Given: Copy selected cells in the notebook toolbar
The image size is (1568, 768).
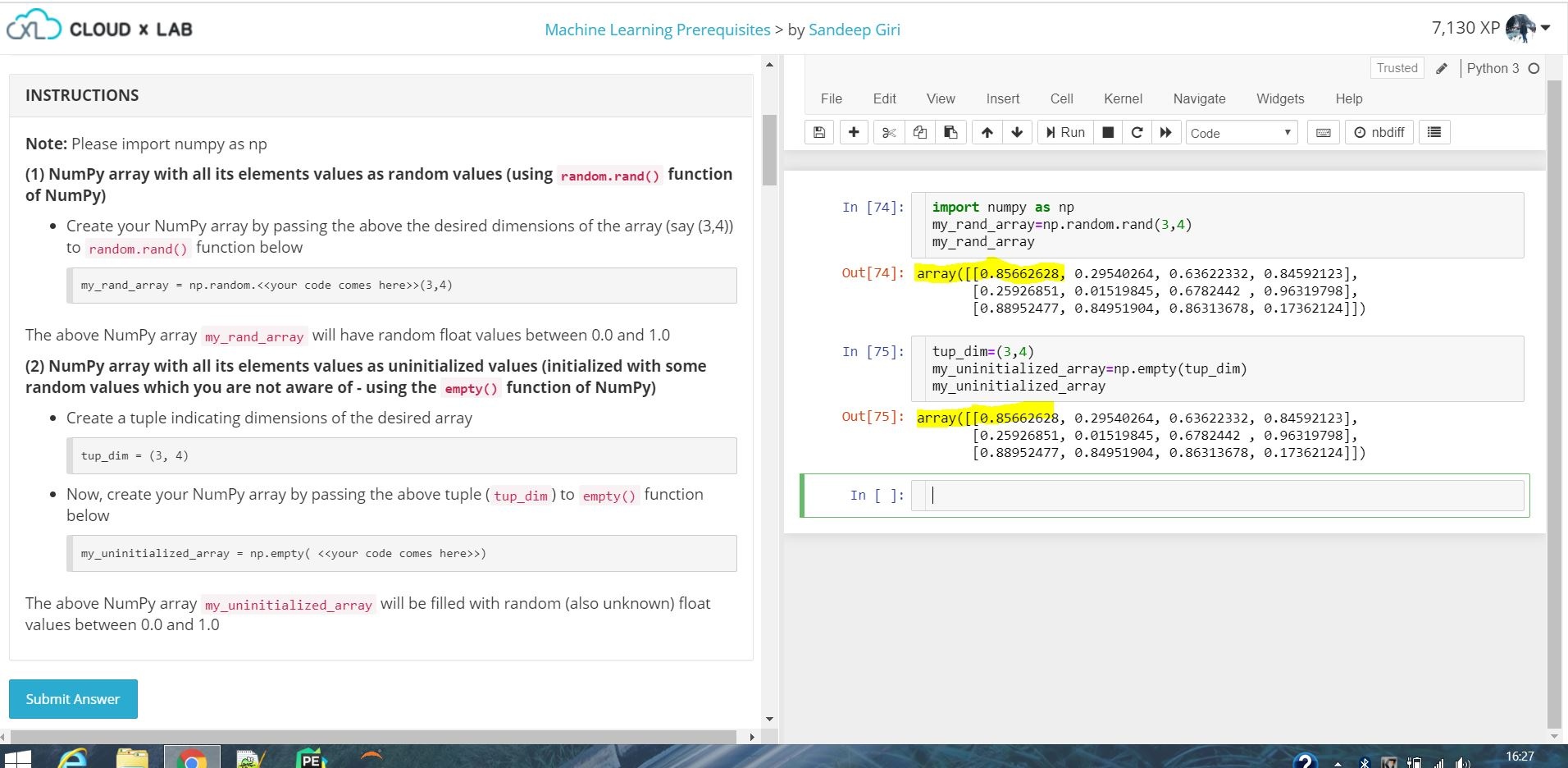Looking at the screenshot, I should [x=920, y=132].
